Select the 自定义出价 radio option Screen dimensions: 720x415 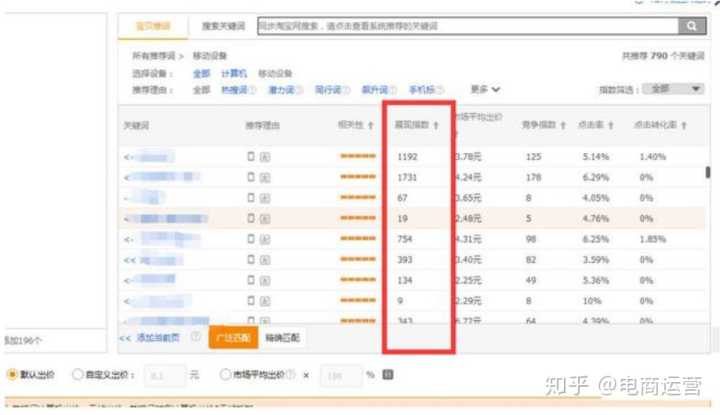pyautogui.click(x=78, y=374)
